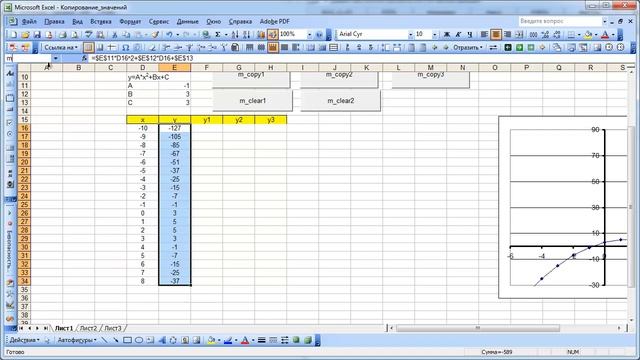Open the Вставка menu

tap(101, 21)
